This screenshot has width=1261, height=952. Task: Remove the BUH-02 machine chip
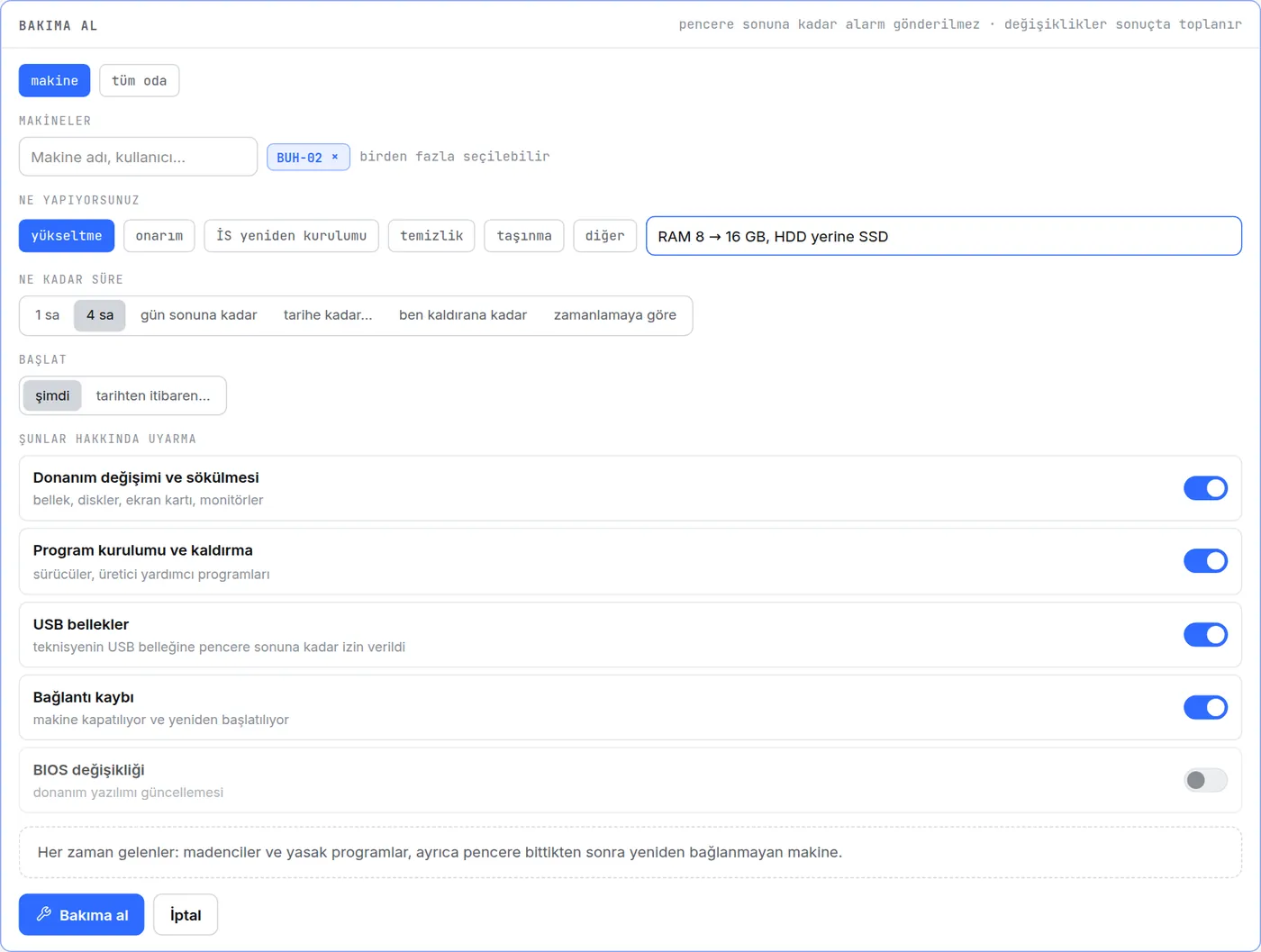click(x=335, y=157)
